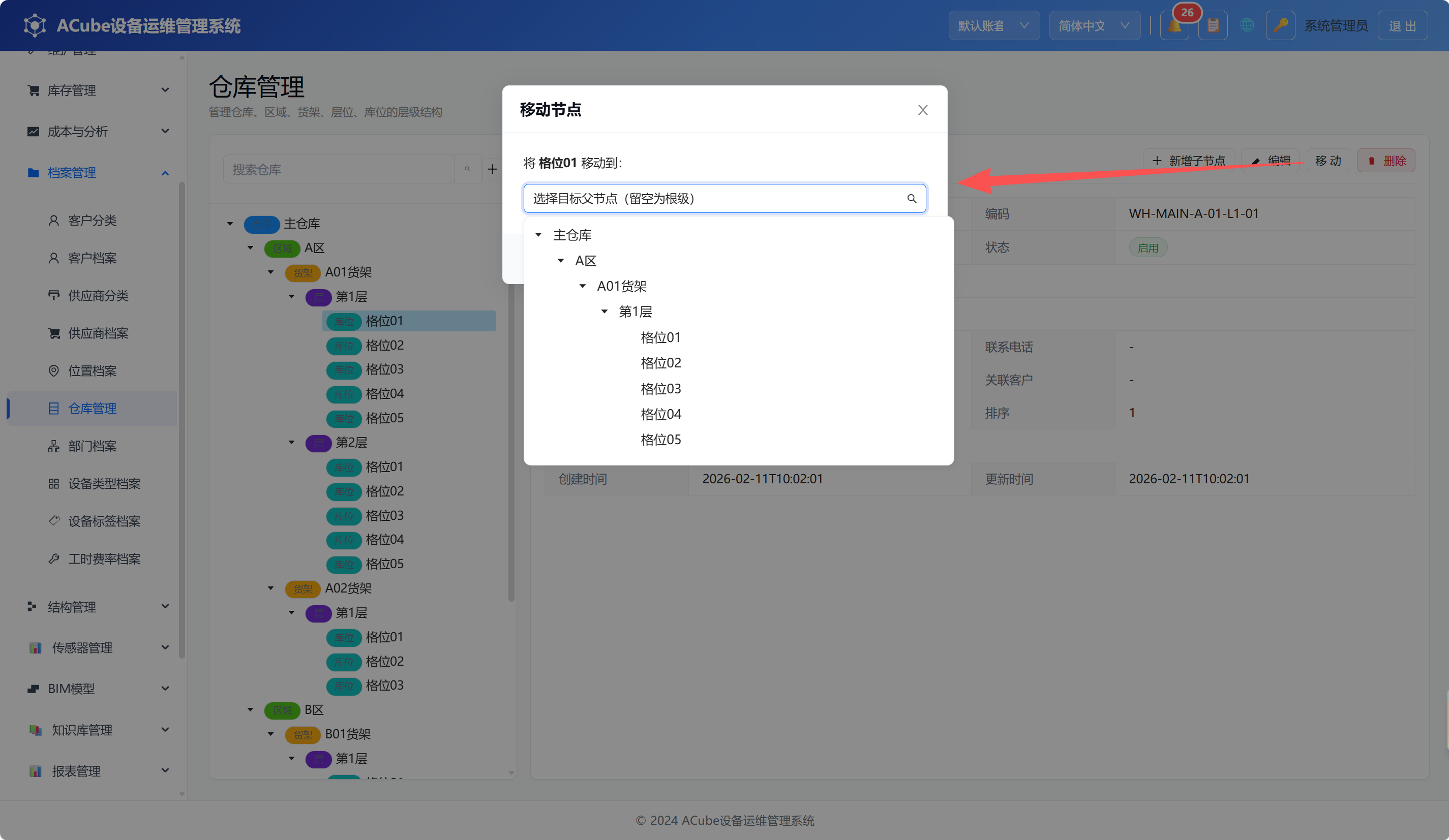Viewport: 1449px width, 840px height.
Task: Click the key icon in header
Action: coord(1280,26)
